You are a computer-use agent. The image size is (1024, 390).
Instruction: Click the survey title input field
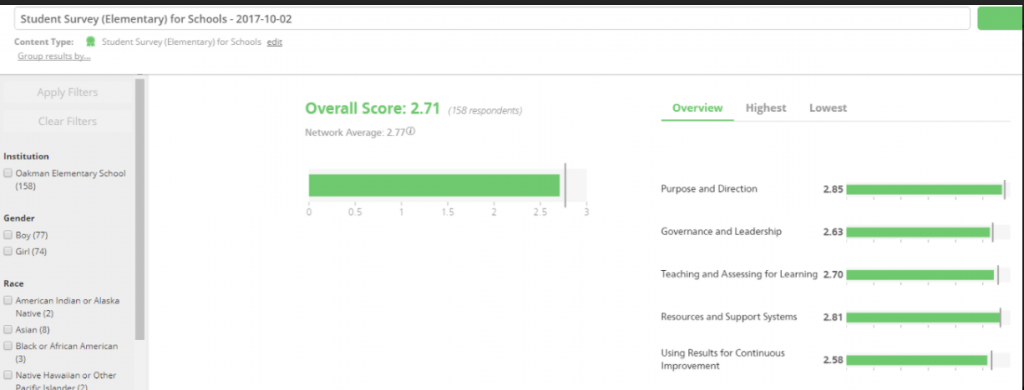[492, 19]
